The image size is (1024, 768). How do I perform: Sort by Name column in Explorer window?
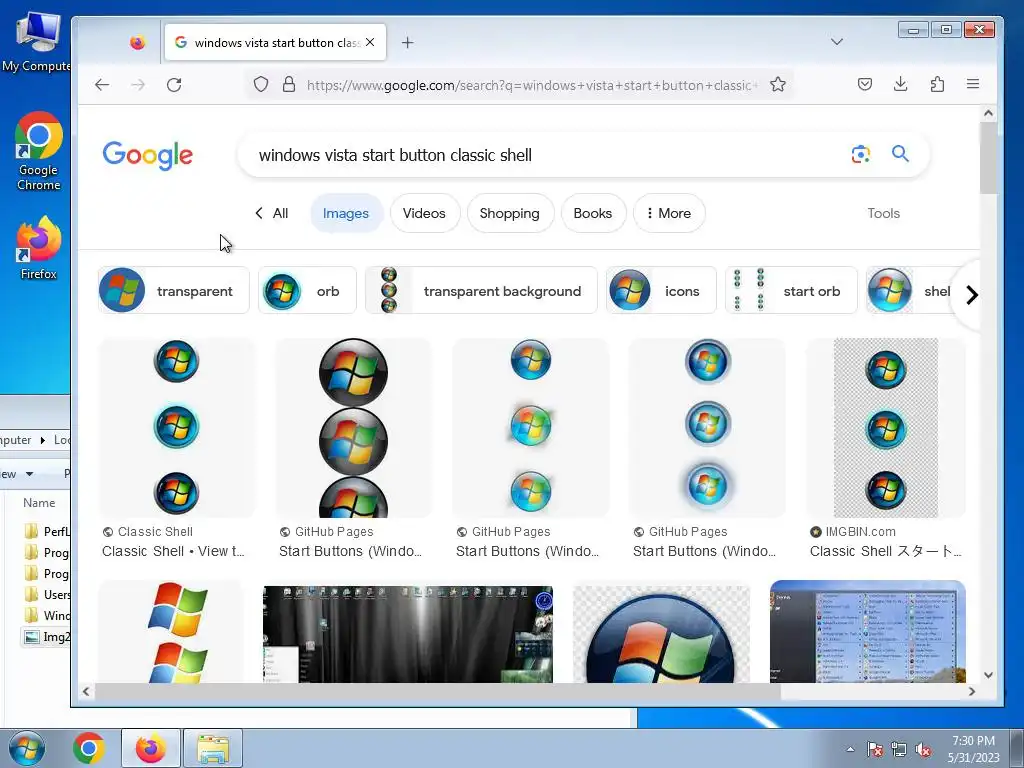coord(39,503)
